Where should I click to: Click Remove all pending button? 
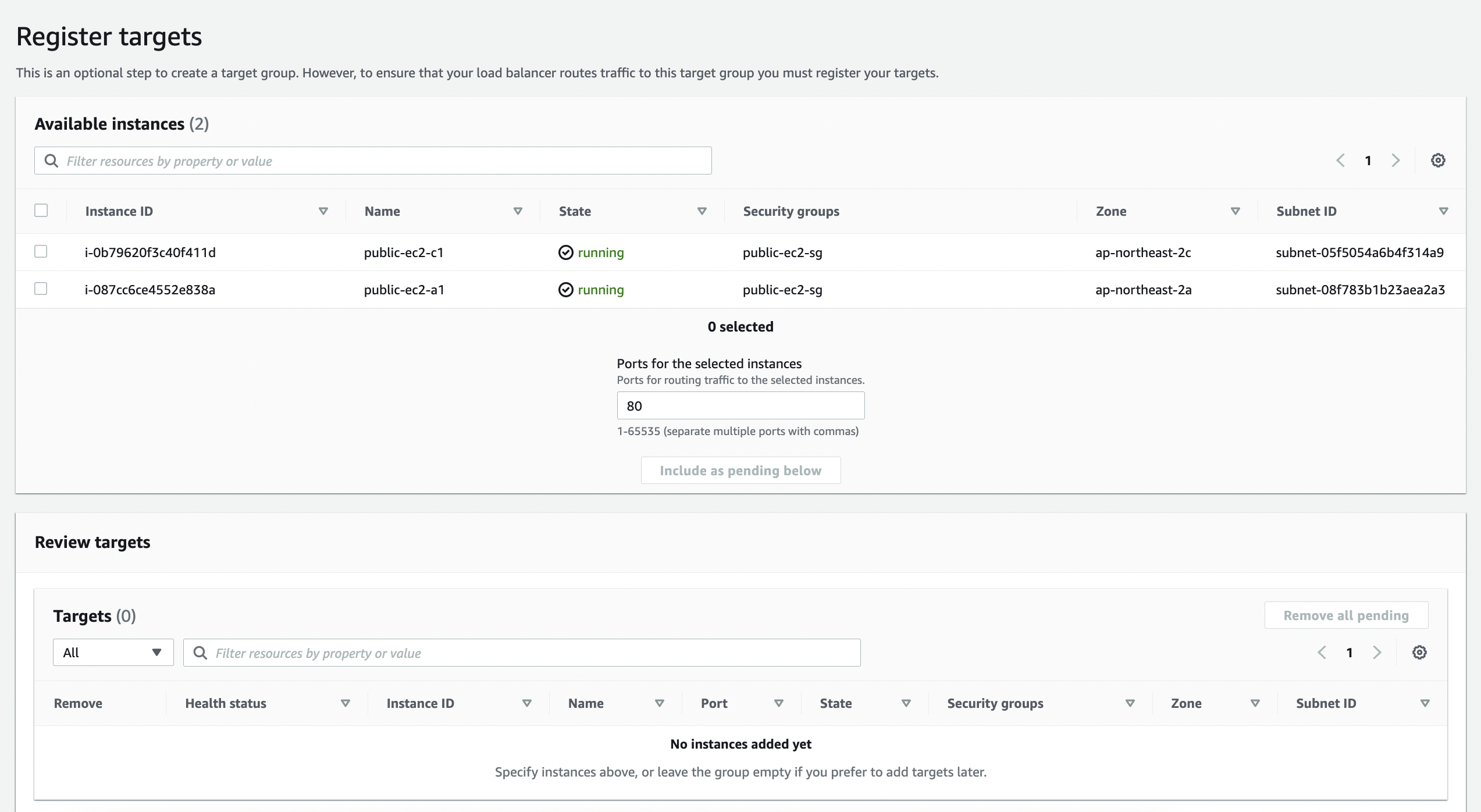coord(1345,615)
